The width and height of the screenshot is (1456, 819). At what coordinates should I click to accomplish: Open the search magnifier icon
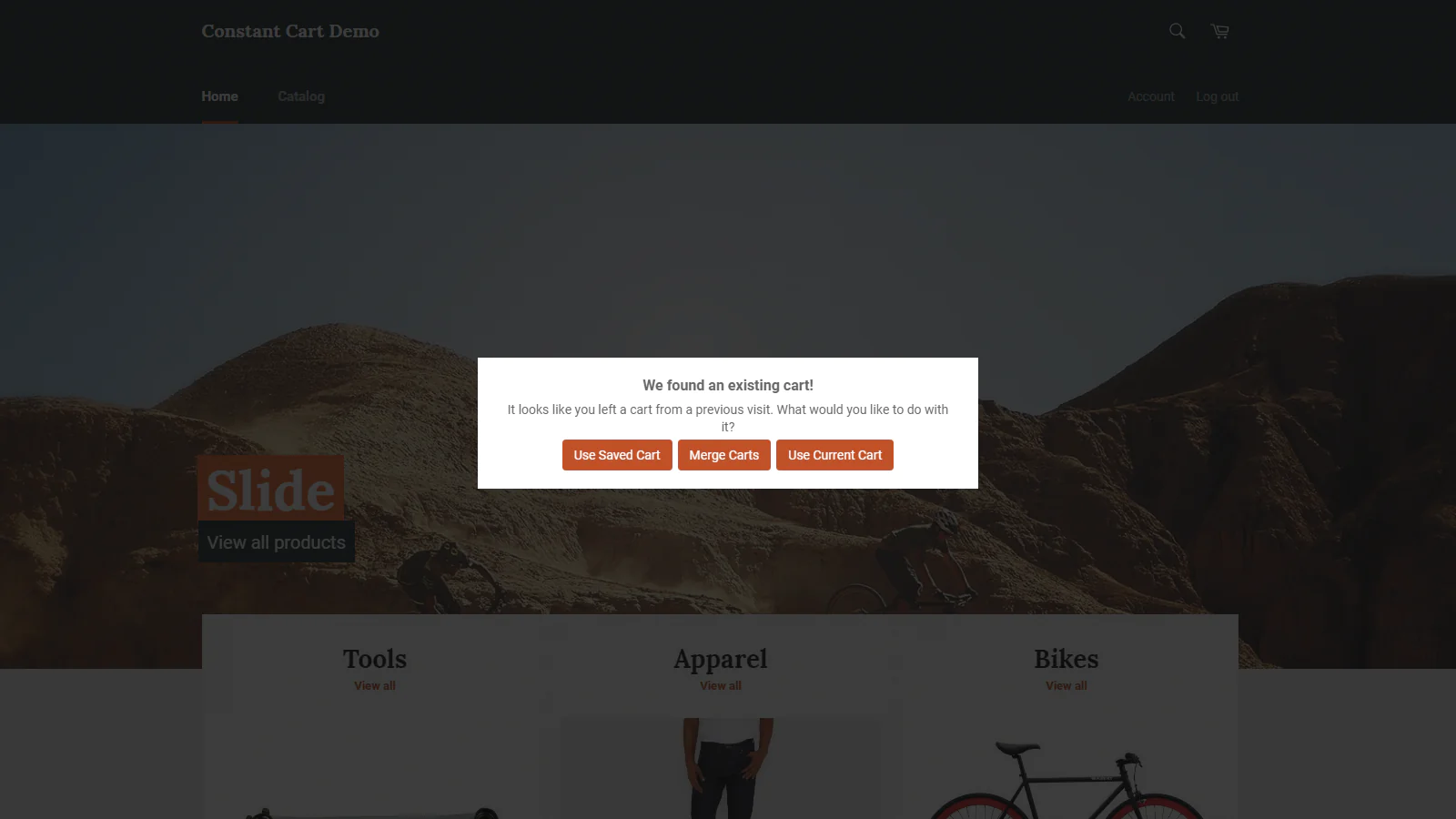1177,31
